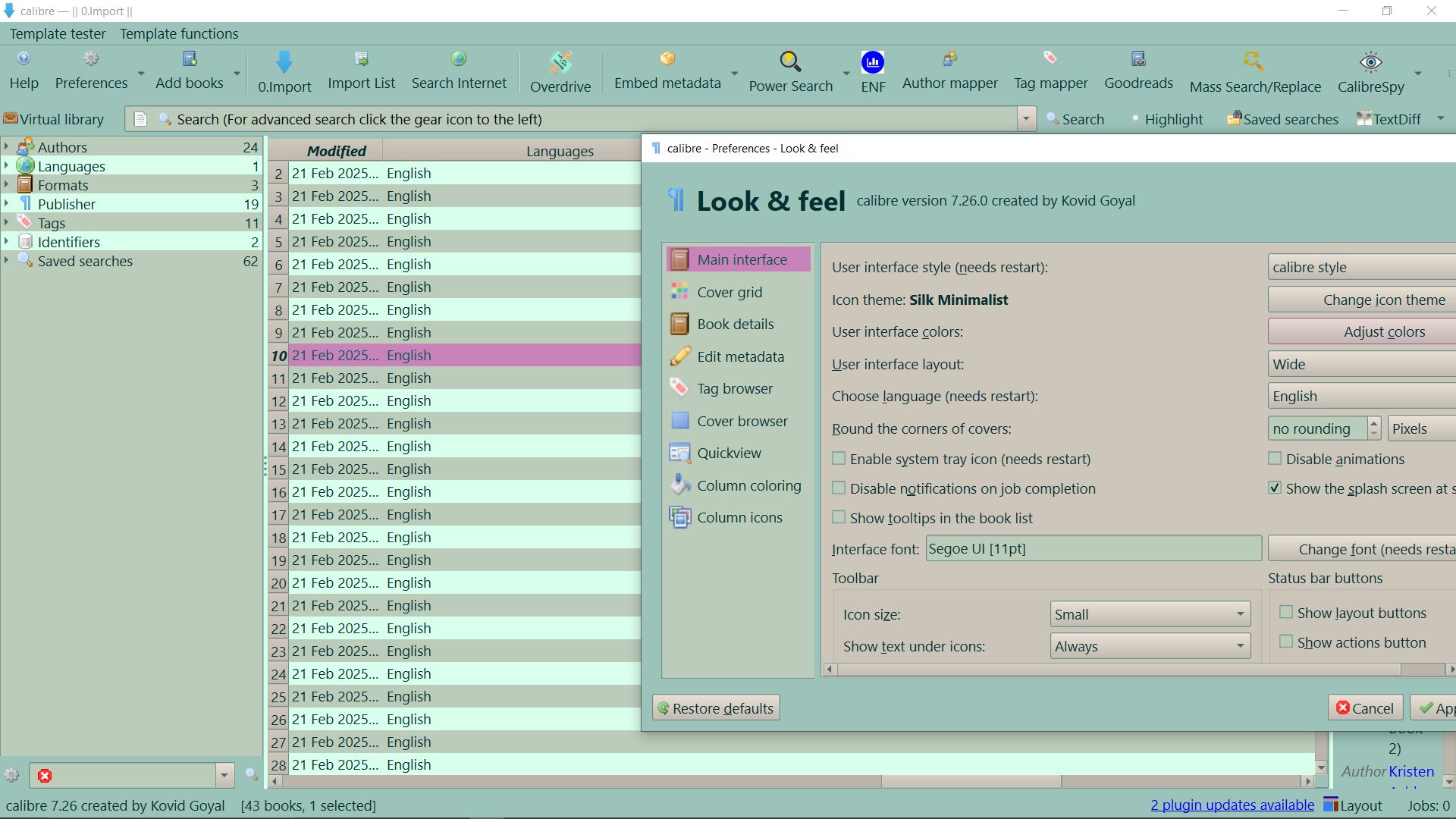Click the Restore defaults button
This screenshot has height=819, width=1456.
[716, 708]
